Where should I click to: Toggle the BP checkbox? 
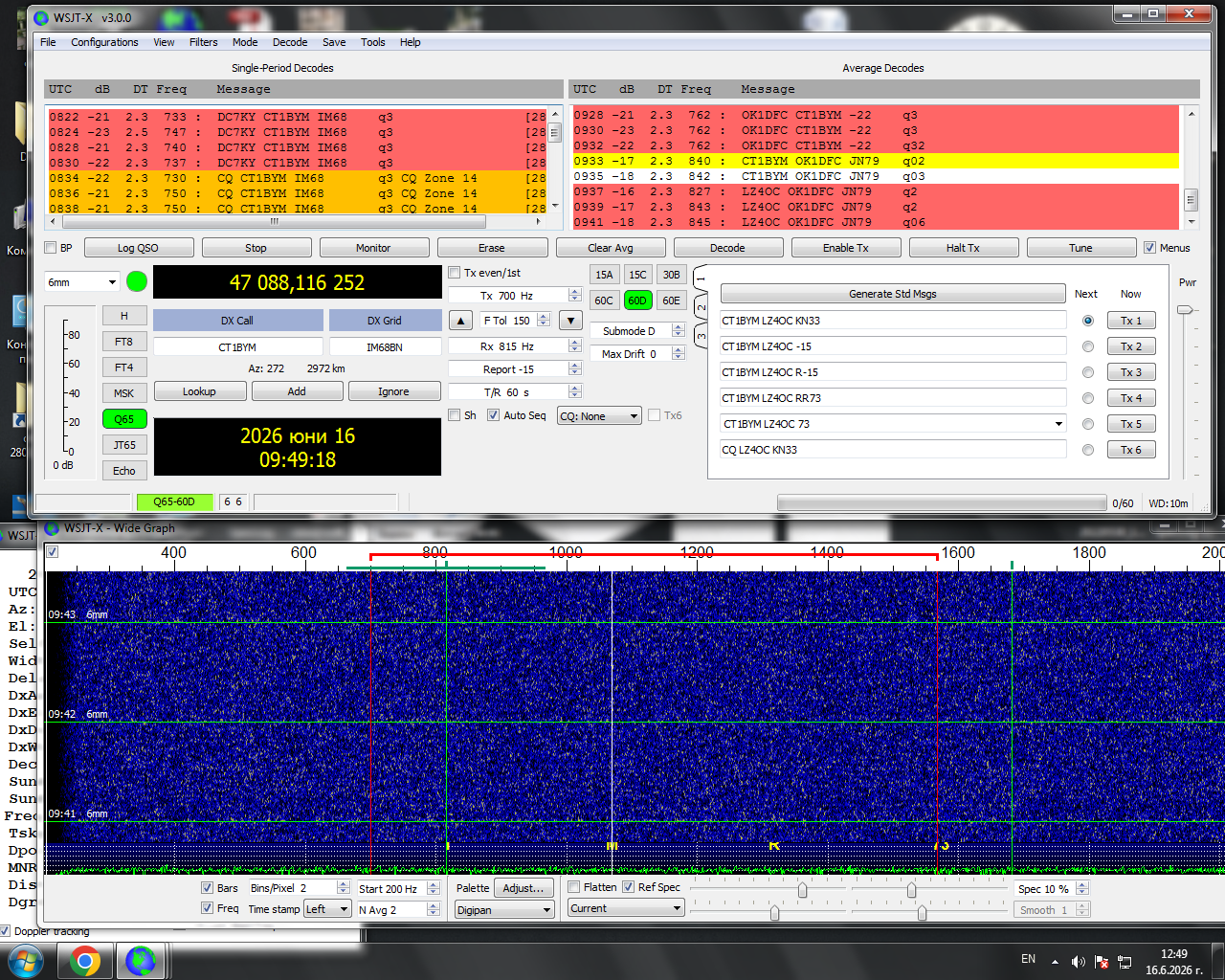click(51, 248)
